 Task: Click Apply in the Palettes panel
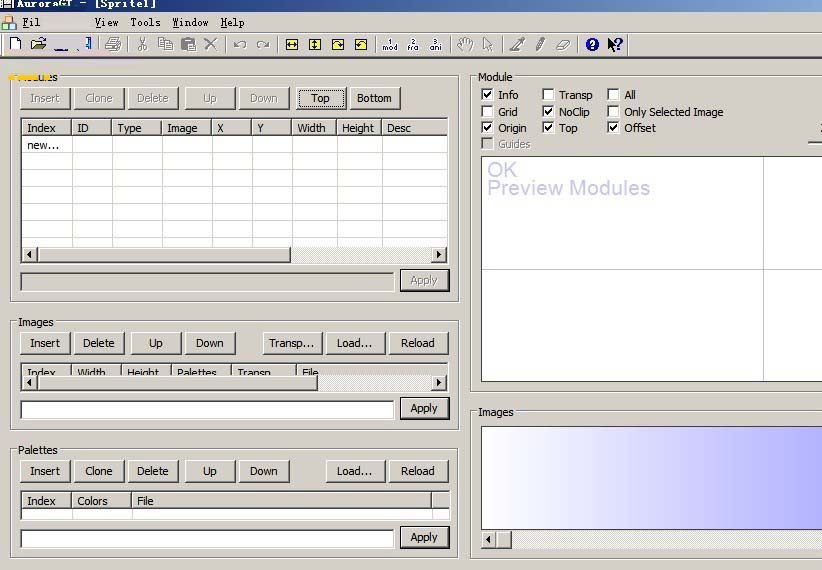click(x=424, y=537)
